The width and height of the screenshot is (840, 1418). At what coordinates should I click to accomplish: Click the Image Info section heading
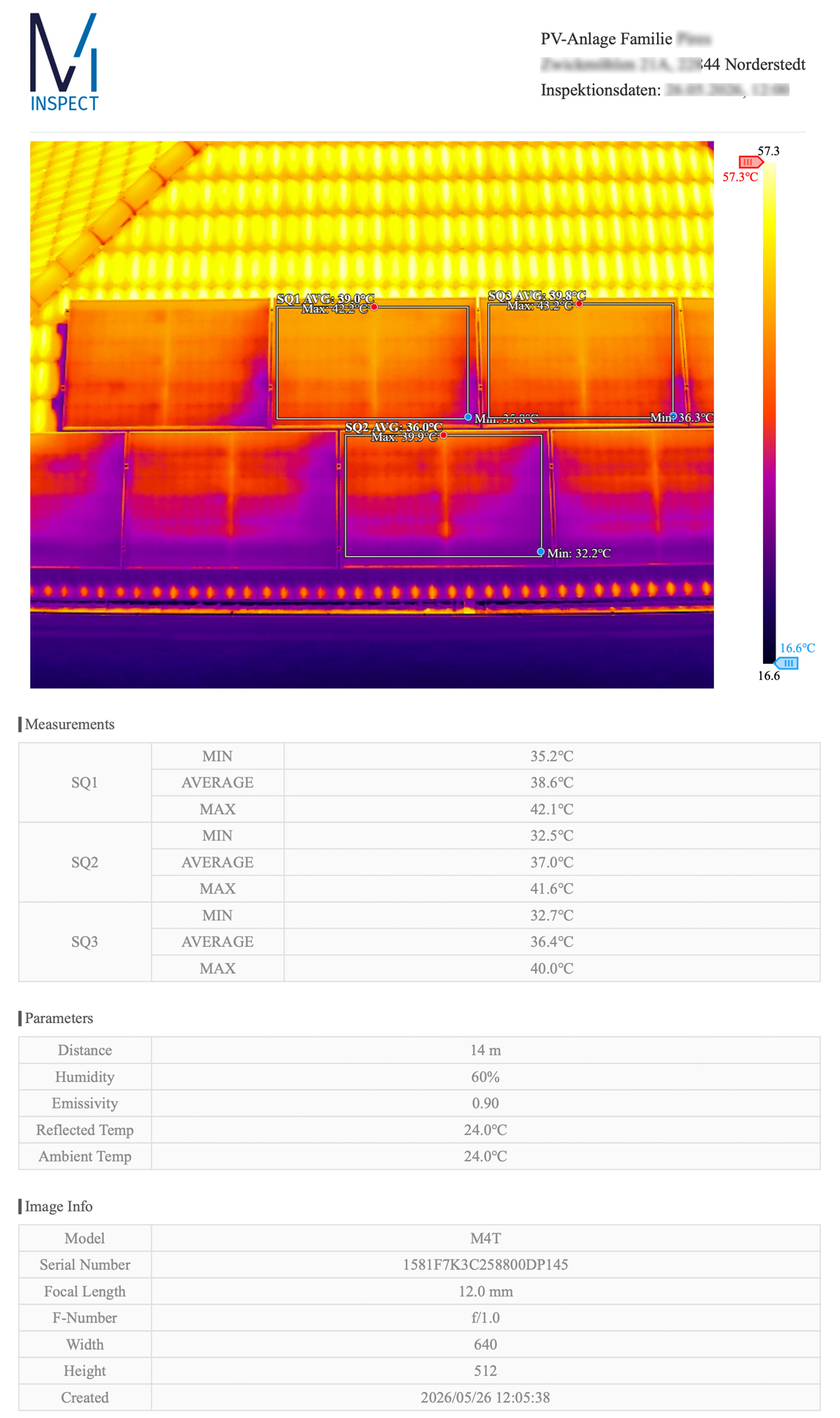[59, 1206]
